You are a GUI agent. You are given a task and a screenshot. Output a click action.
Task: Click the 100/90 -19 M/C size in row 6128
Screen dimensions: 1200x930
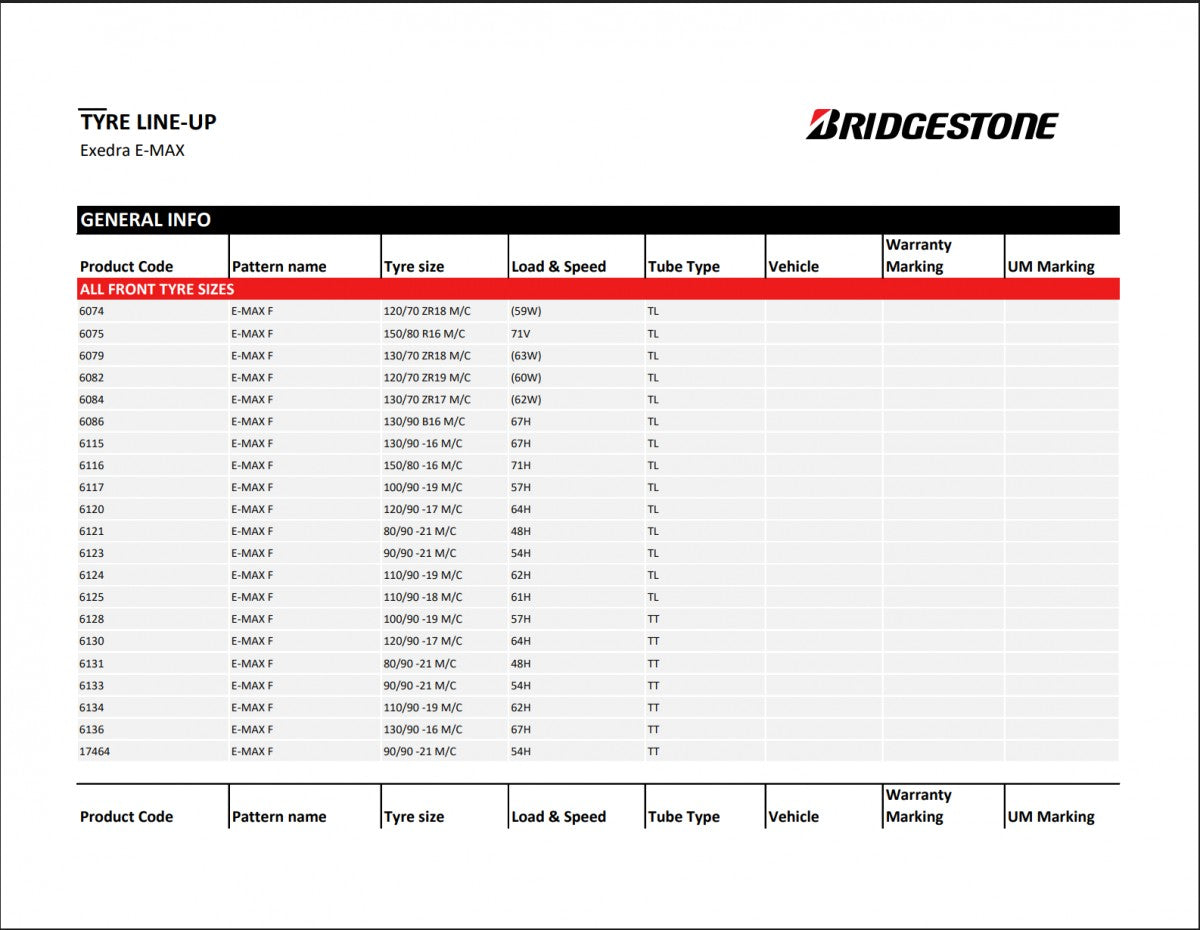[x=423, y=619]
